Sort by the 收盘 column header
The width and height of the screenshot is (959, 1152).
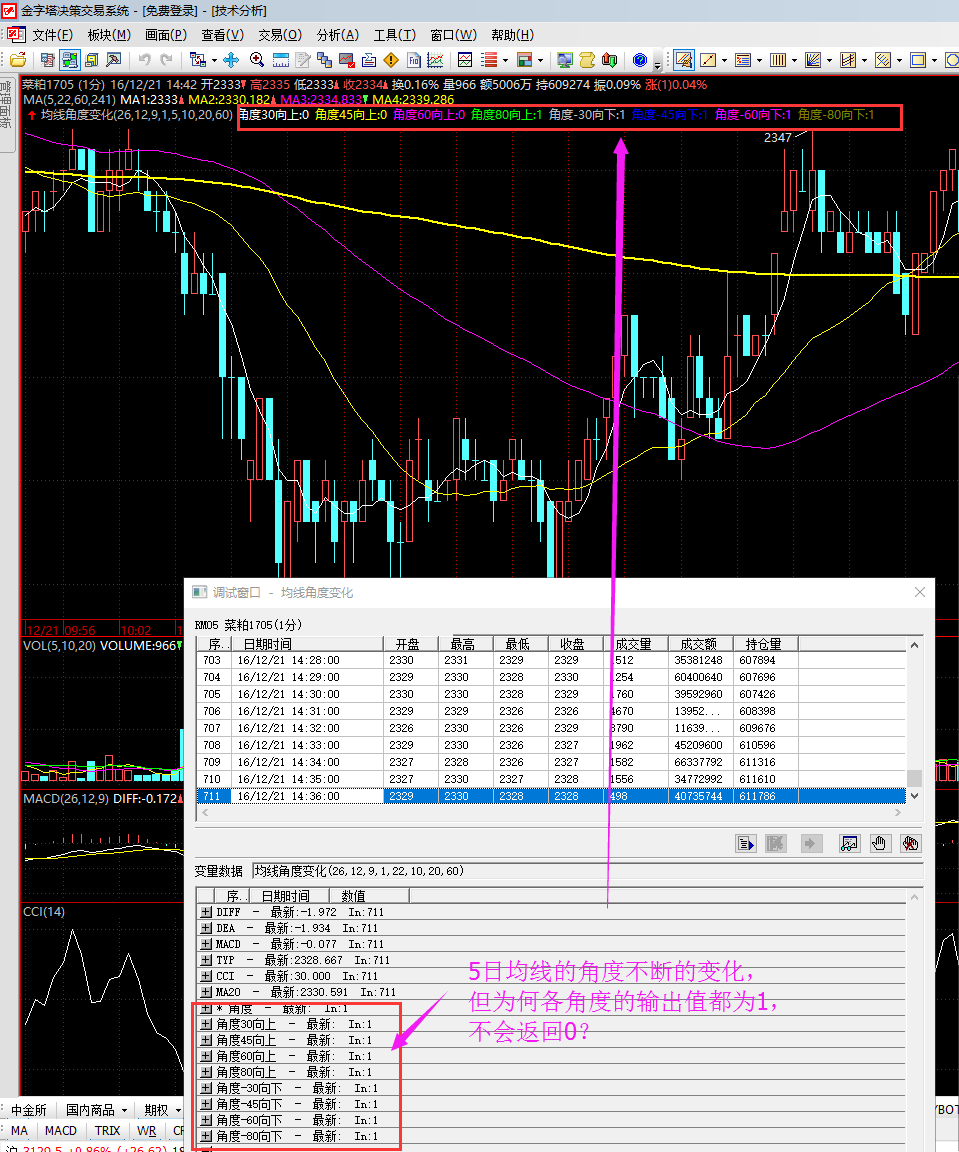click(575, 644)
